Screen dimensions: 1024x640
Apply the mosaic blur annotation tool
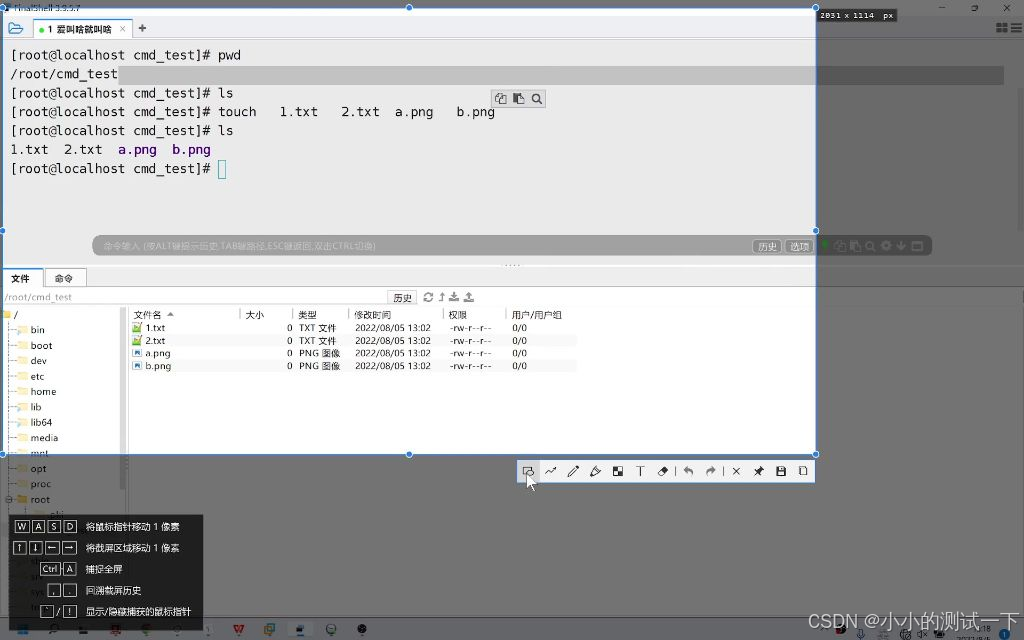[617, 471]
